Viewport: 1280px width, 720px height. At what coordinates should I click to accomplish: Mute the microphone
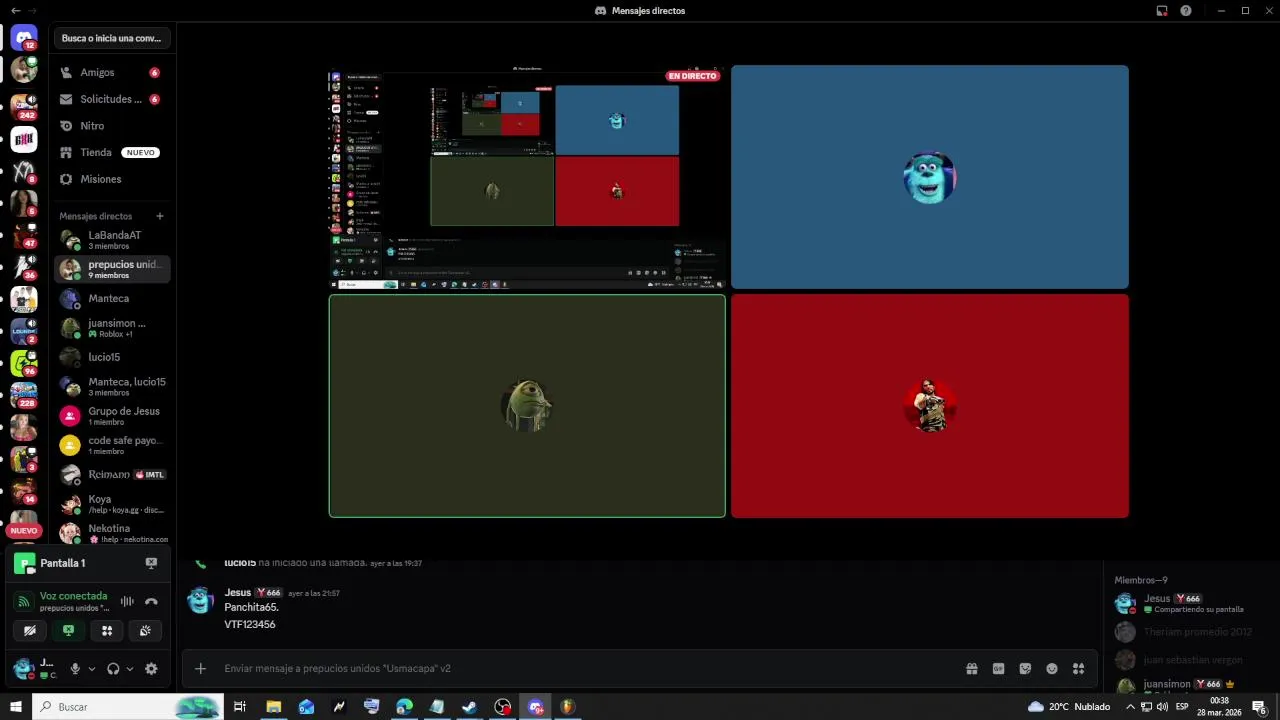(75, 669)
